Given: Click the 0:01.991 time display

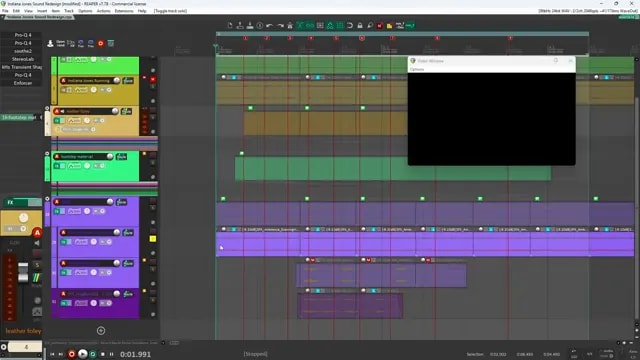Looking at the screenshot, I should (136, 354).
